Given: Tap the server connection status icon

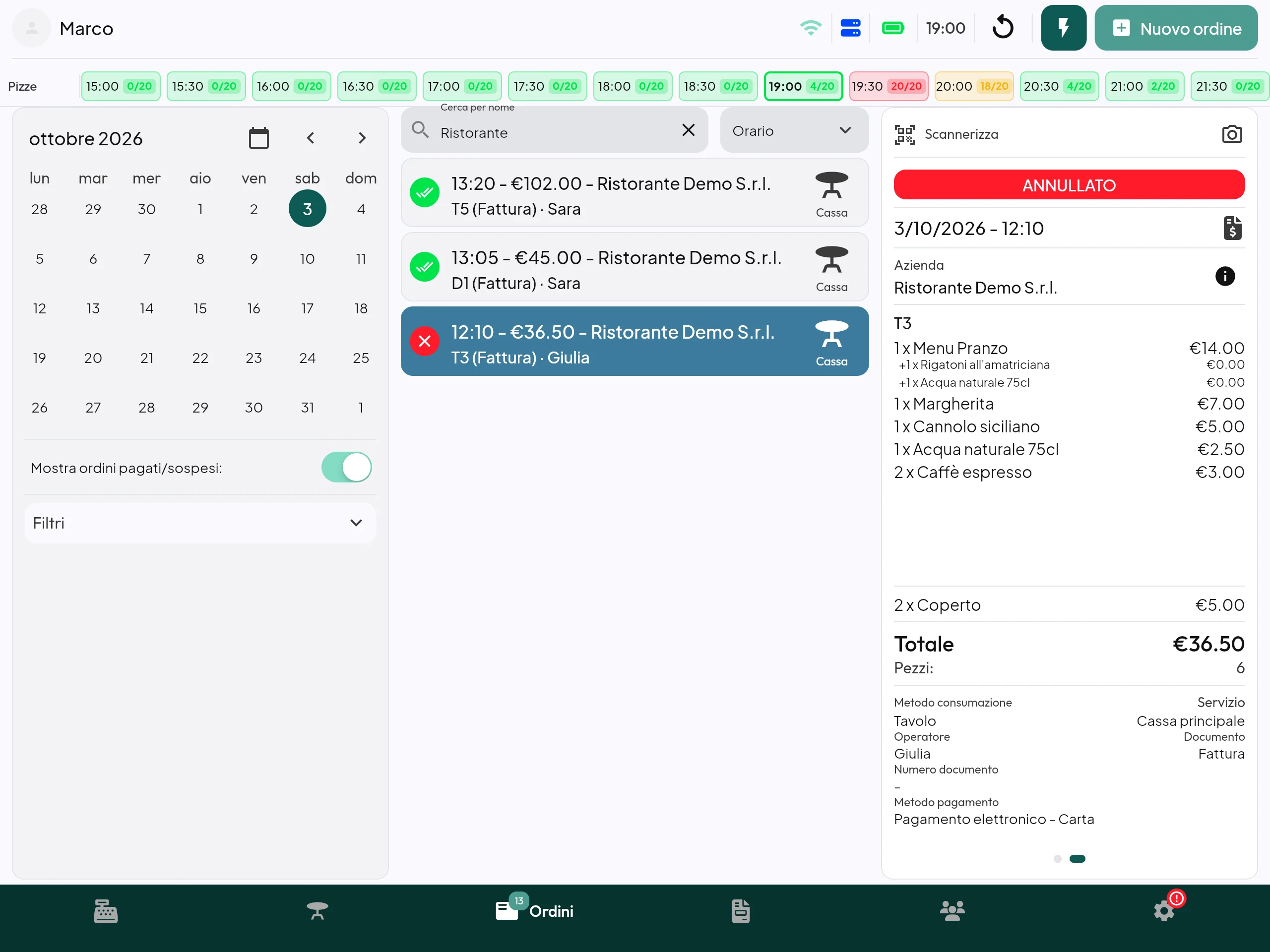Looking at the screenshot, I should click(850, 28).
